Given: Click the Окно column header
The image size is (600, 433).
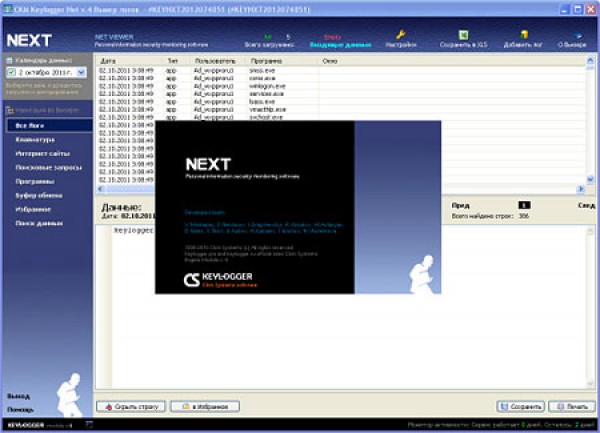Looking at the screenshot, I should tap(452, 61).
